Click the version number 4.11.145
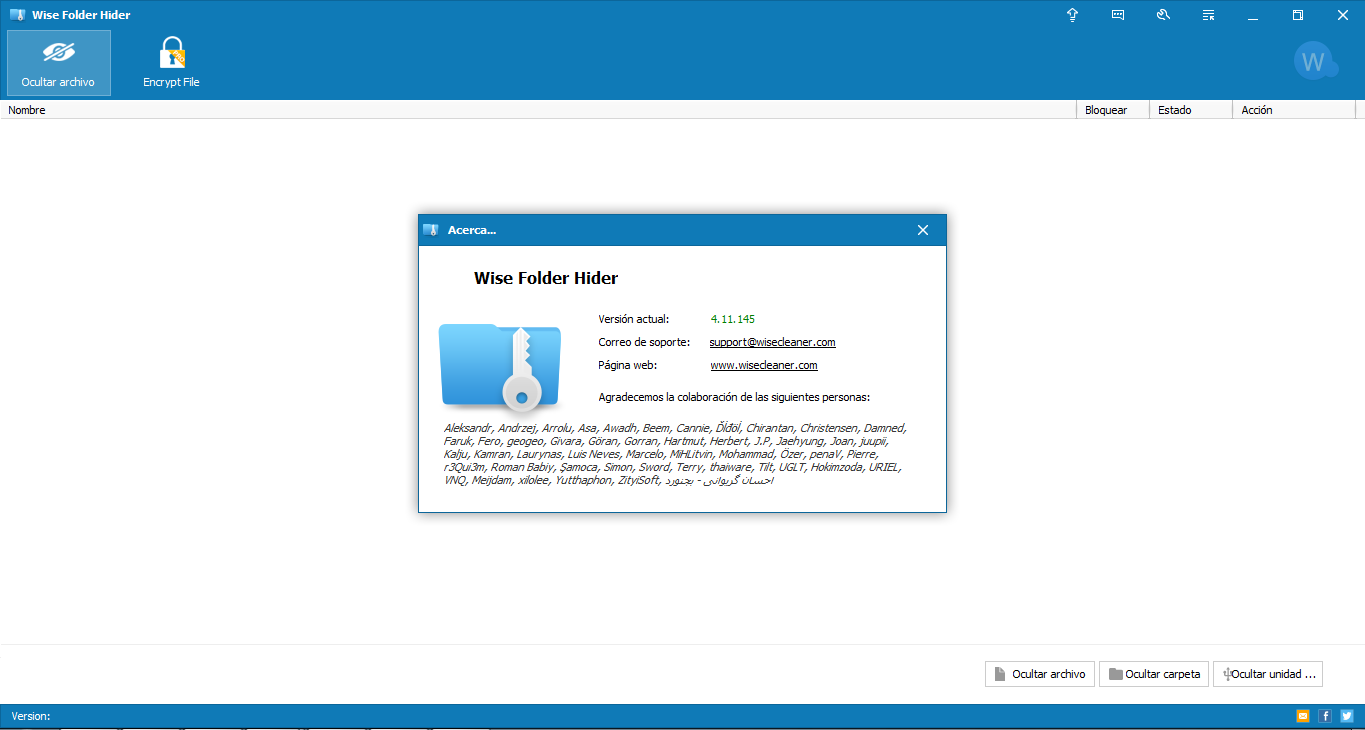Screen dimensions: 1365x730 [x=733, y=319]
